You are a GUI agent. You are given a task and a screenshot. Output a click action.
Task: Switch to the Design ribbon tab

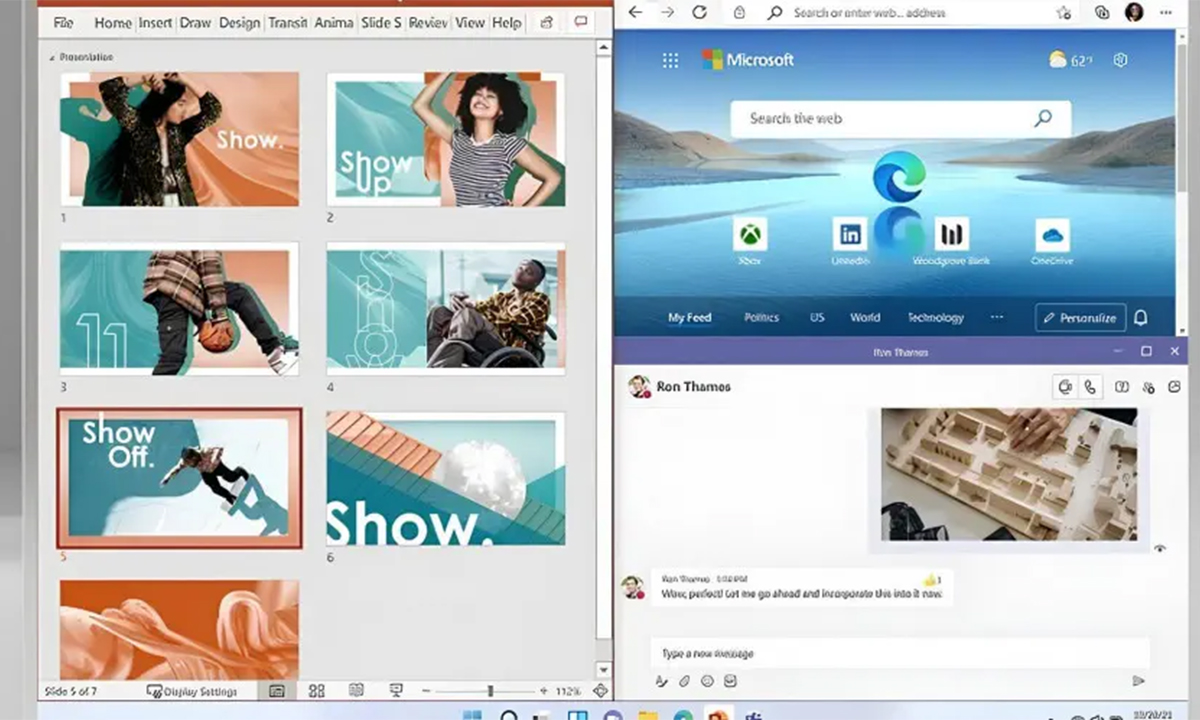pos(239,22)
